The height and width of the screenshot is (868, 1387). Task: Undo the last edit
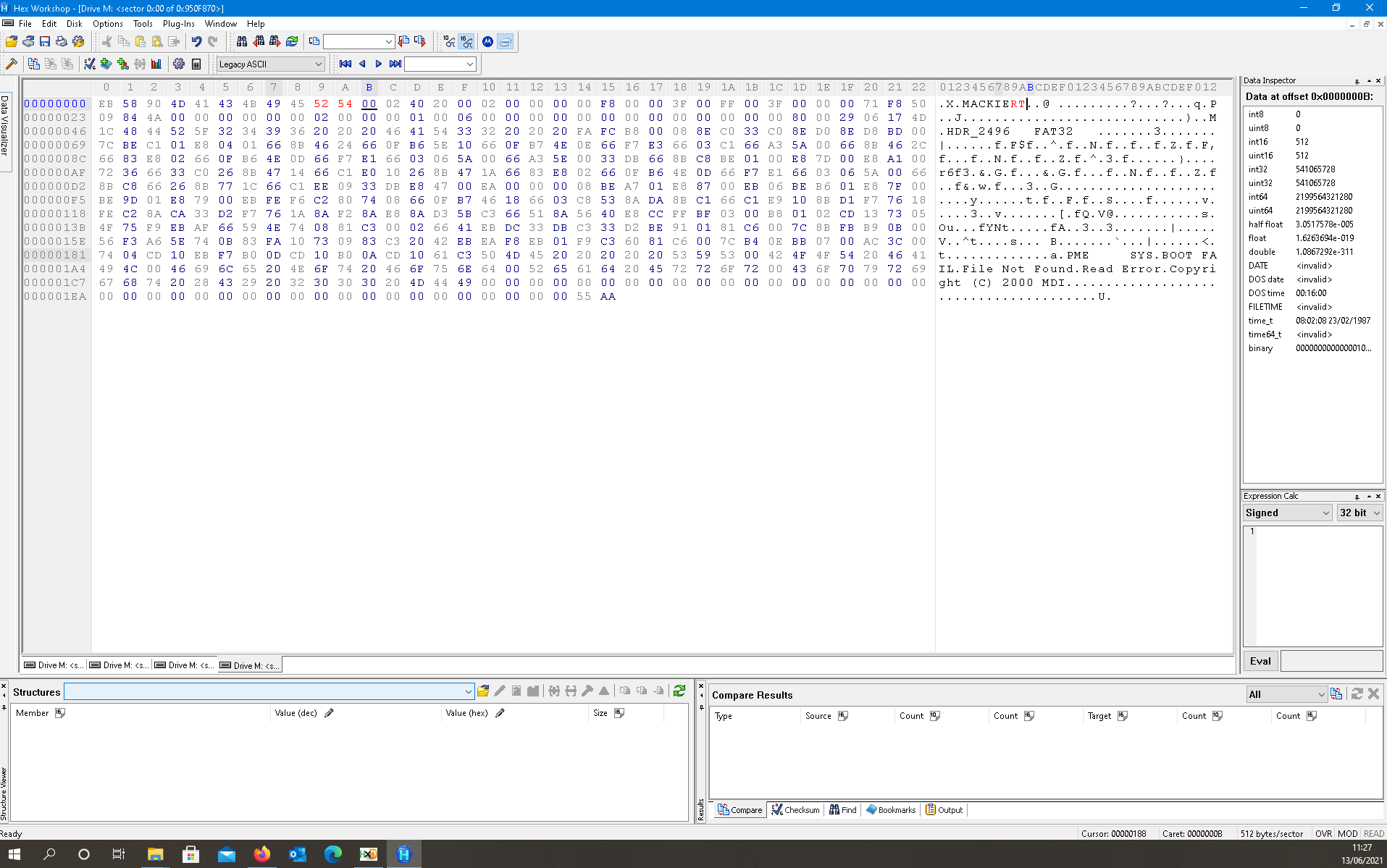[196, 42]
